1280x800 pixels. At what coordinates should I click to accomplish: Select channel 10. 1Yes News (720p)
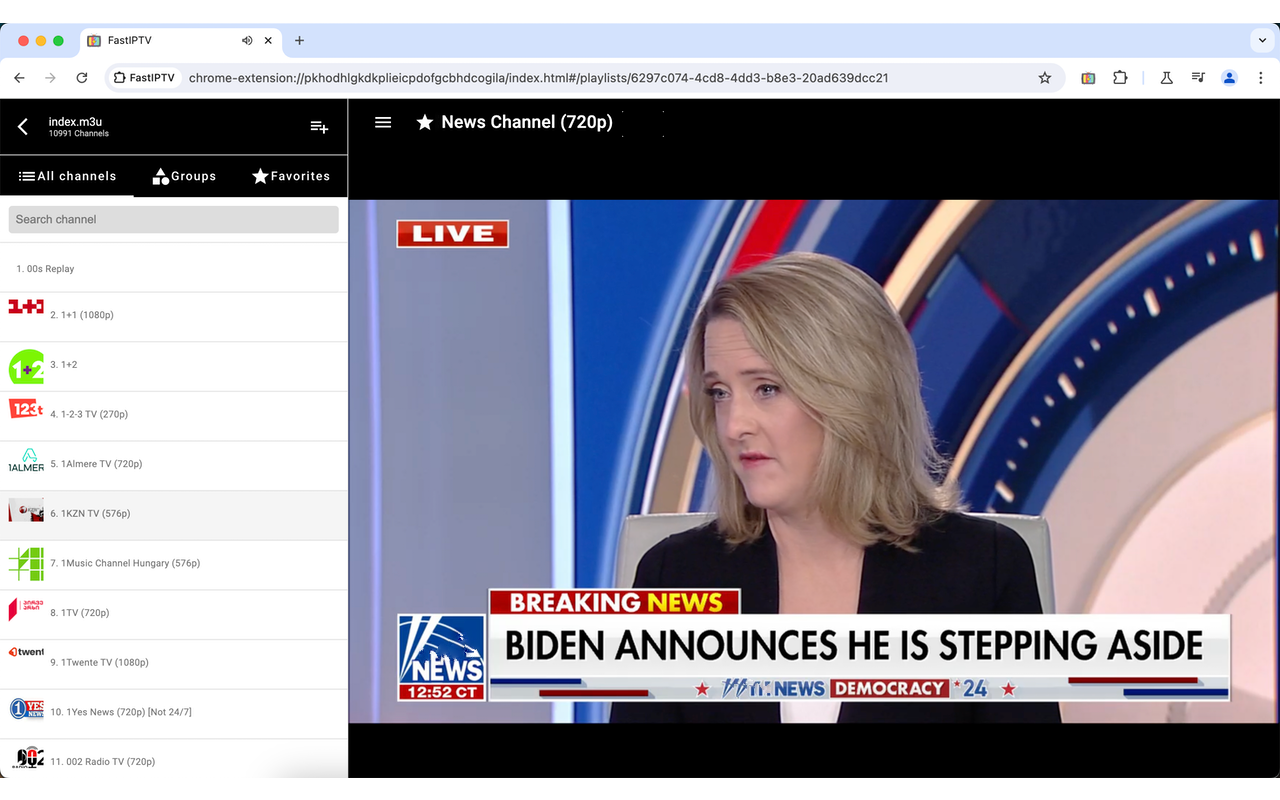click(x=174, y=712)
